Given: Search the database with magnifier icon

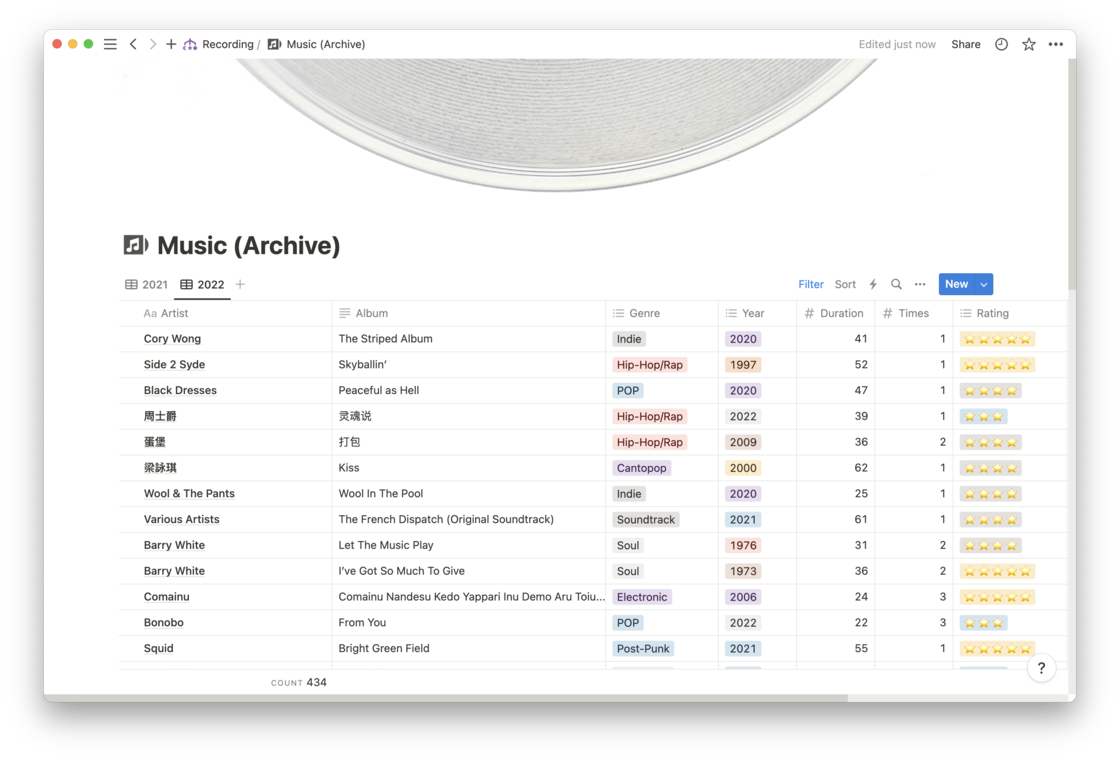Looking at the screenshot, I should [x=896, y=284].
